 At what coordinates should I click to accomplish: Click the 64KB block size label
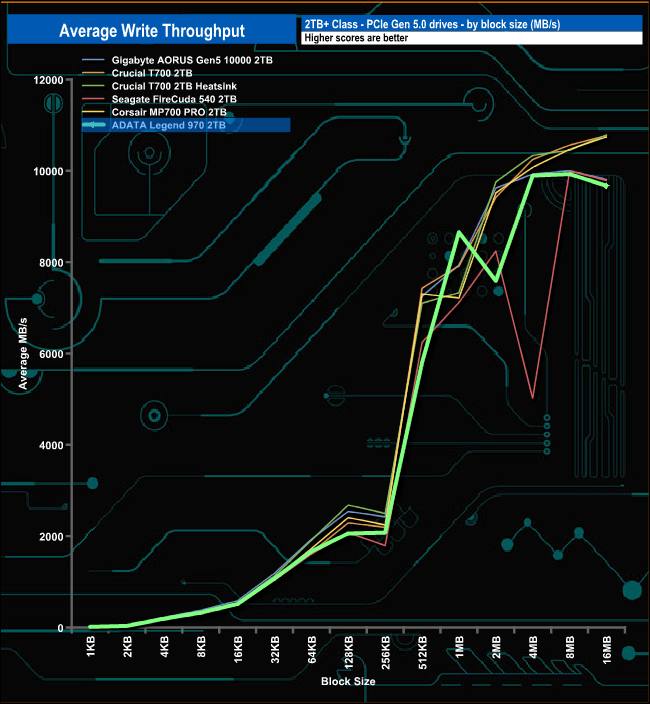pos(312,649)
